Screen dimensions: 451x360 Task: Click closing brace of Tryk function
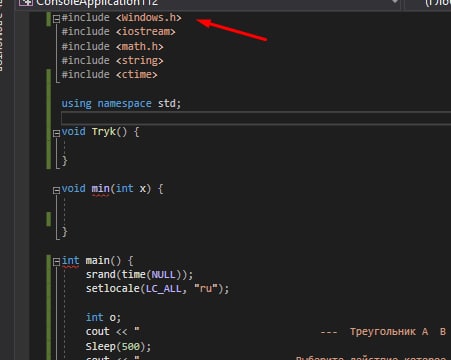click(x=64, y=161)
